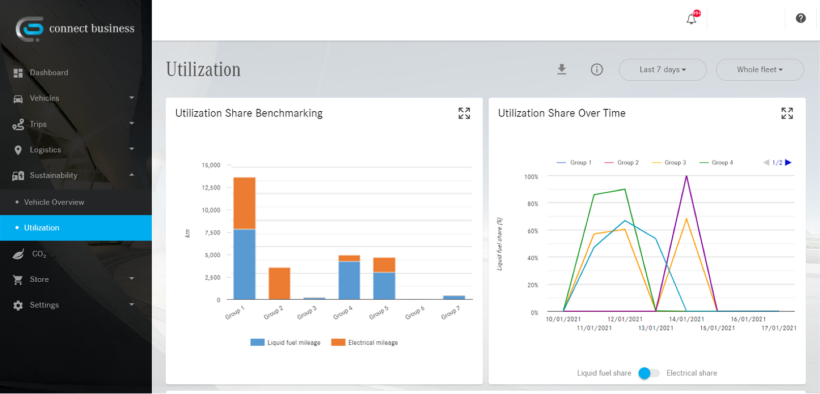Open the Dashboard menu item
The width and height of the screenshot is (820, 394).
pos(76,72)
